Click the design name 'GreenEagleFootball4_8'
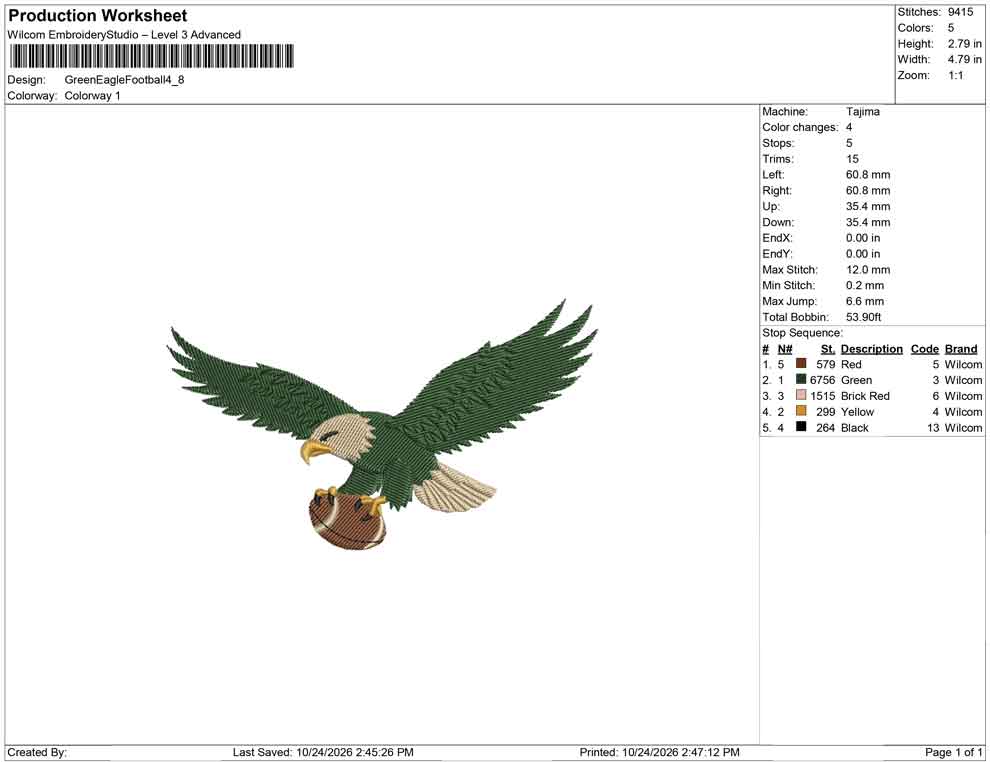Image resolution: width=990 pixels, height=762 pixels. (x=124, y=80)
